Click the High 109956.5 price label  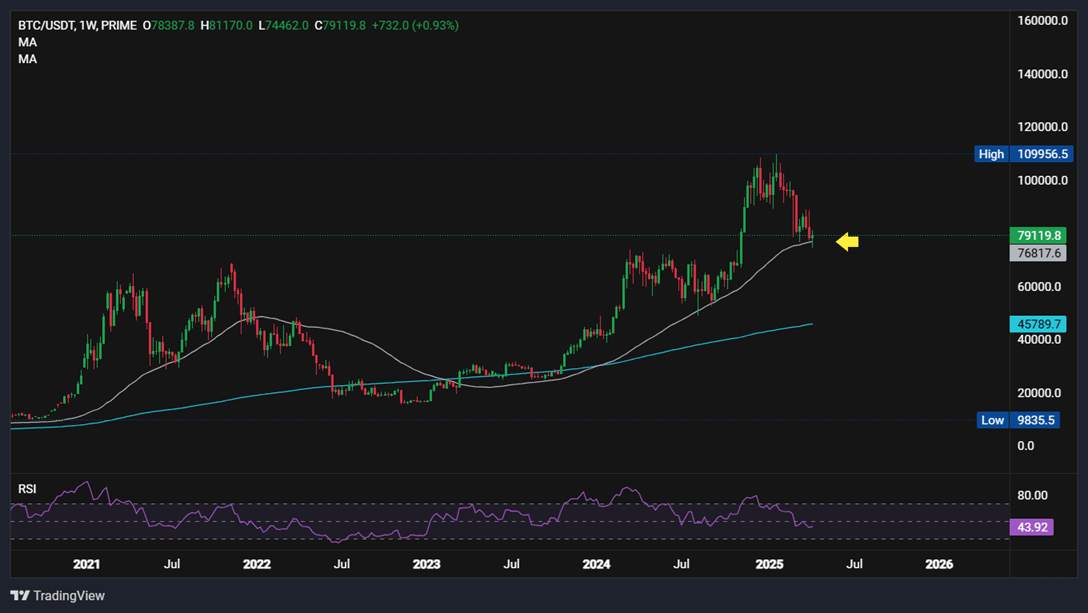[x=1022, y=154]
